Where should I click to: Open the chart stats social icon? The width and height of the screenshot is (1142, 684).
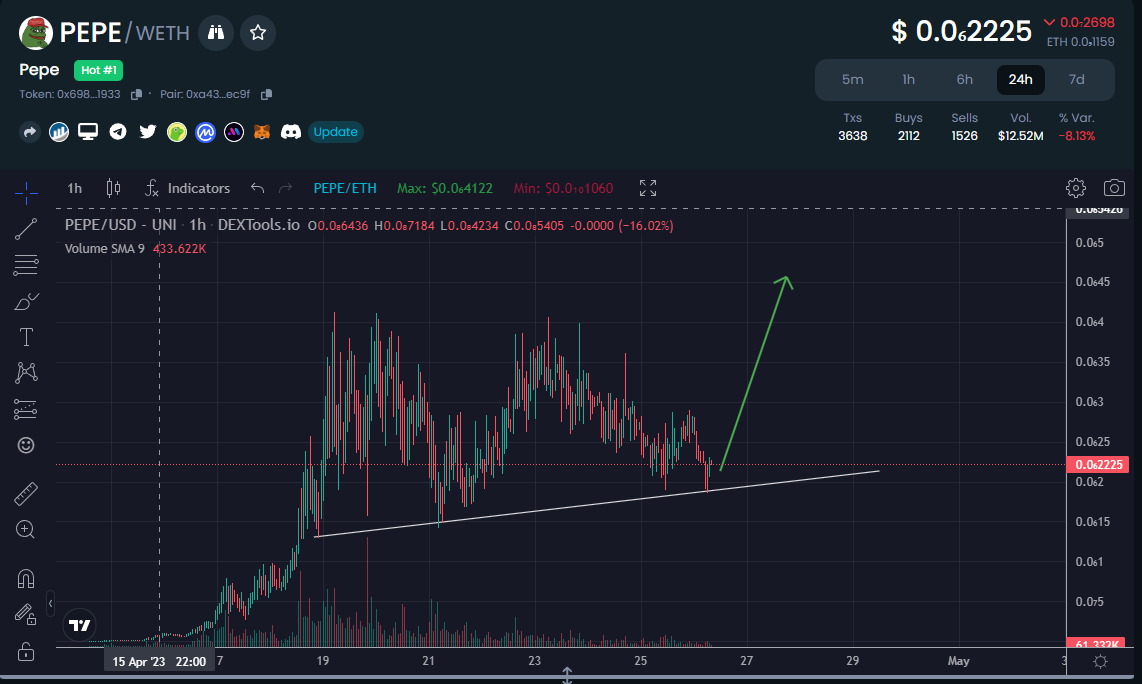pos(59,132)
